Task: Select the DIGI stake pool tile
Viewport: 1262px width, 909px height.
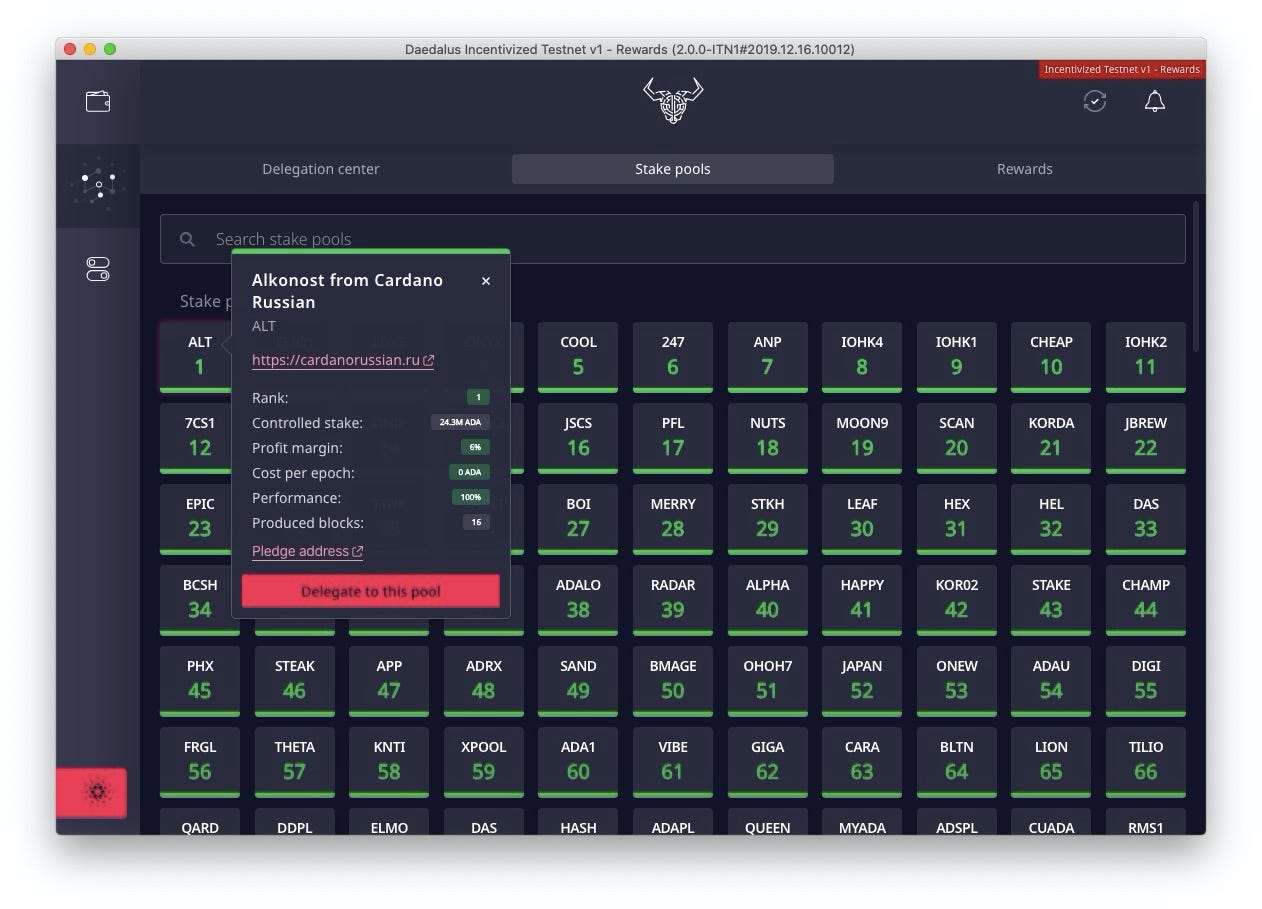Action: click(x=1146, y=681)
